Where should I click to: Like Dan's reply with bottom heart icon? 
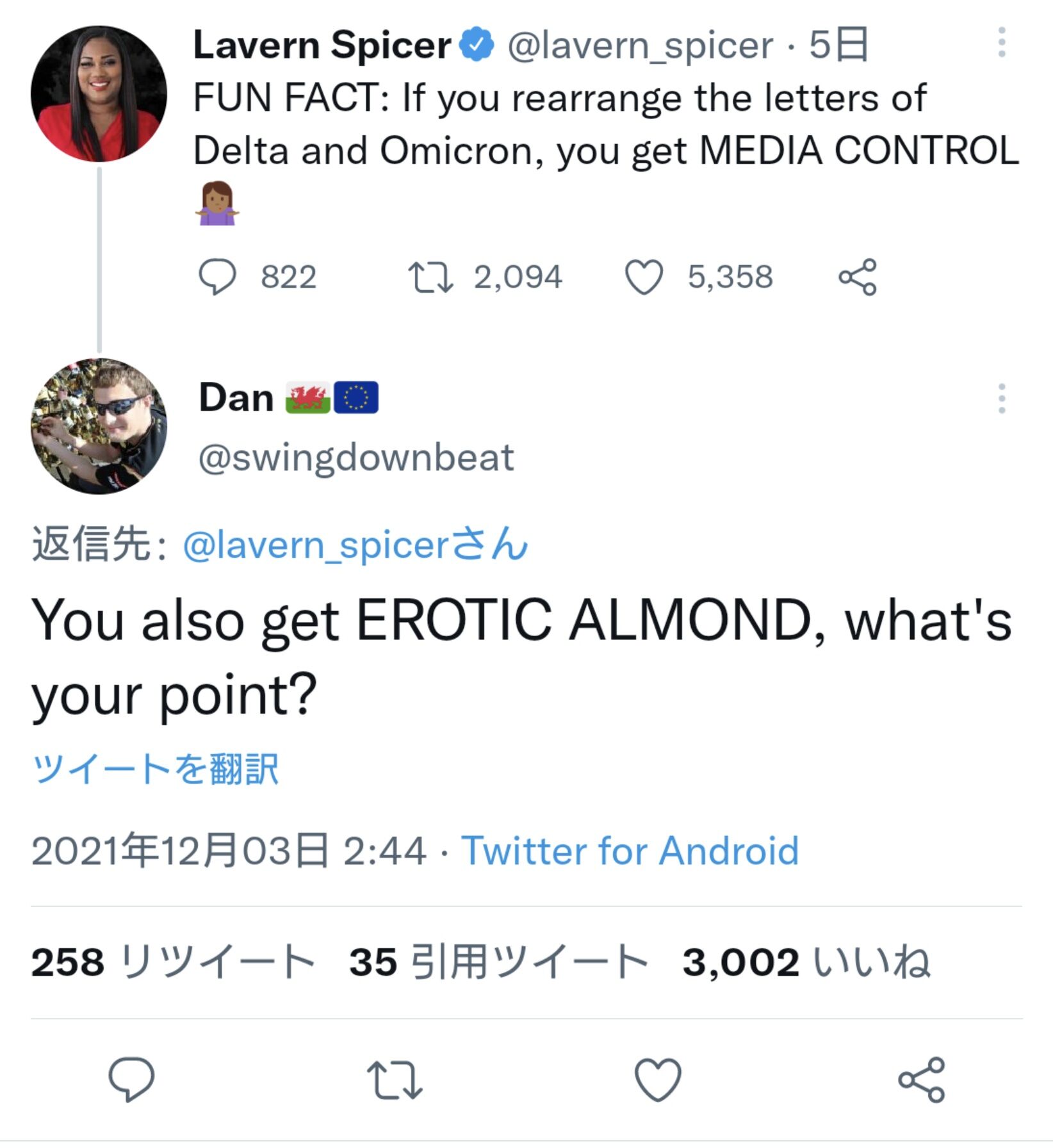(x=658, y=1079)
